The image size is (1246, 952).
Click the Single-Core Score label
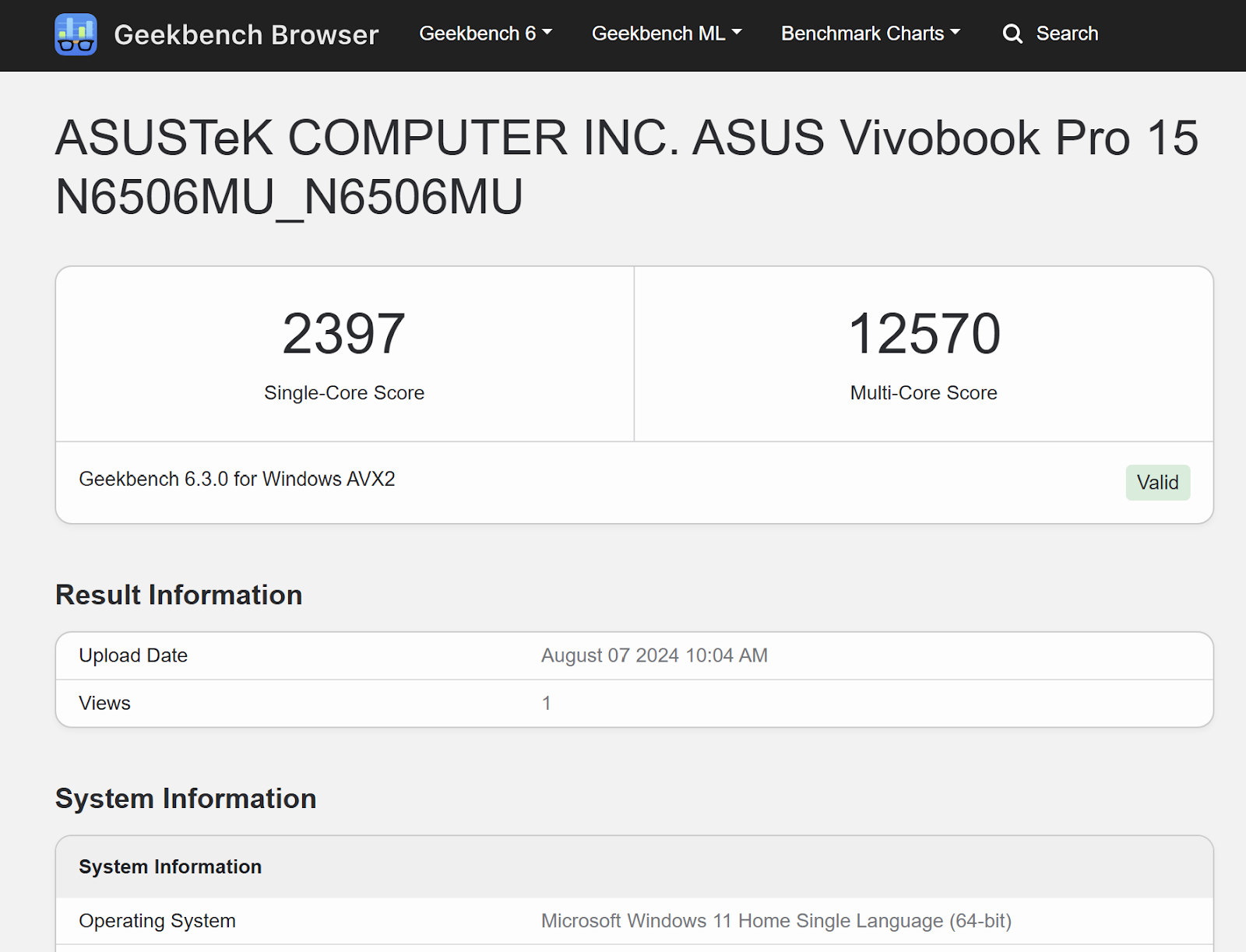(x=344, y=393)
